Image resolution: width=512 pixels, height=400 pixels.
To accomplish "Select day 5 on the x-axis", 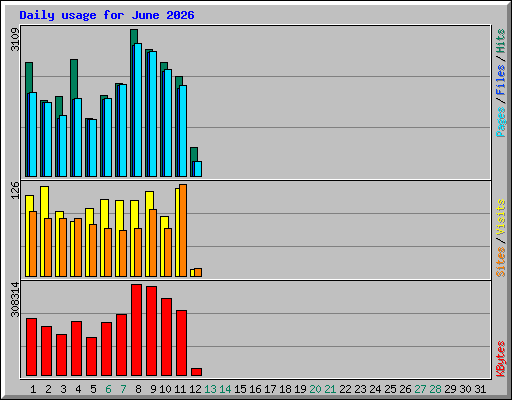I will [x=93, y=389].
